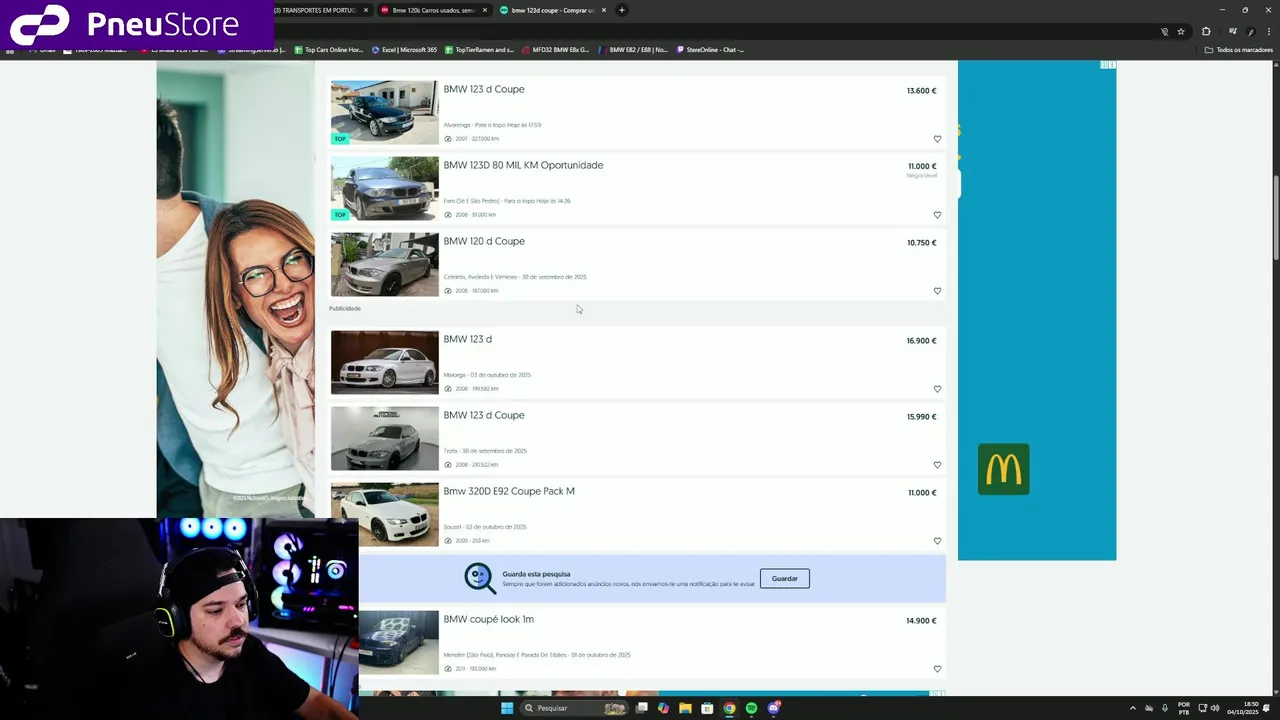Open Microsoft Store from taskbar
Image resolution: width=1280 pixels, height=720 pixels.
click(707, 708)
